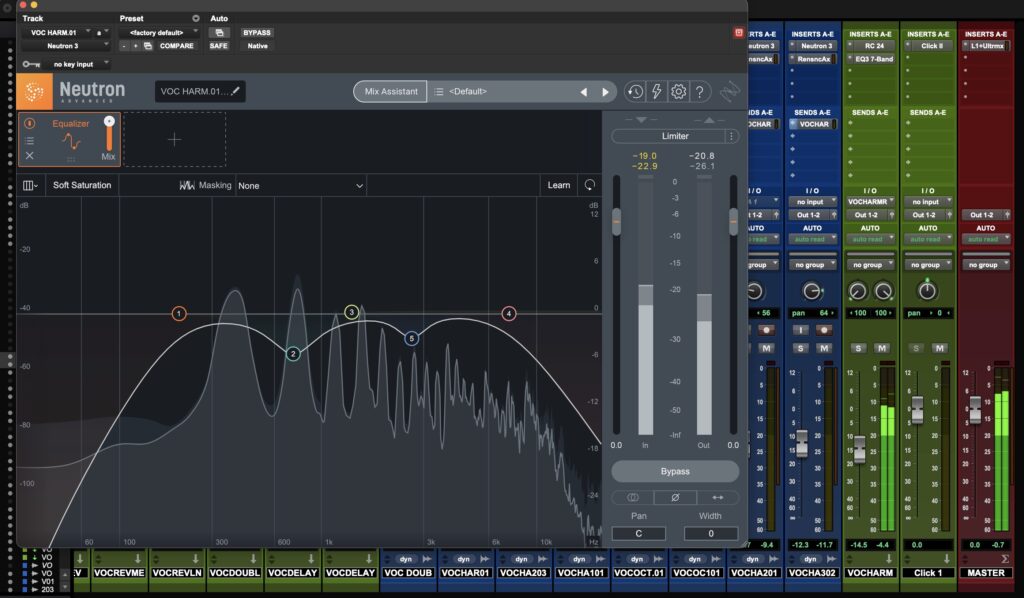Open the Masking source None dropdown
This screenshot has height=598, width=1024.
point(300,186)
